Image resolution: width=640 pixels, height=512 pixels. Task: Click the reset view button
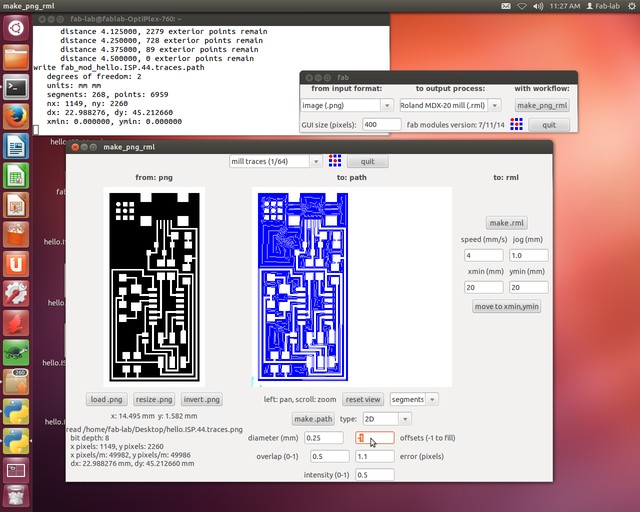363,399
